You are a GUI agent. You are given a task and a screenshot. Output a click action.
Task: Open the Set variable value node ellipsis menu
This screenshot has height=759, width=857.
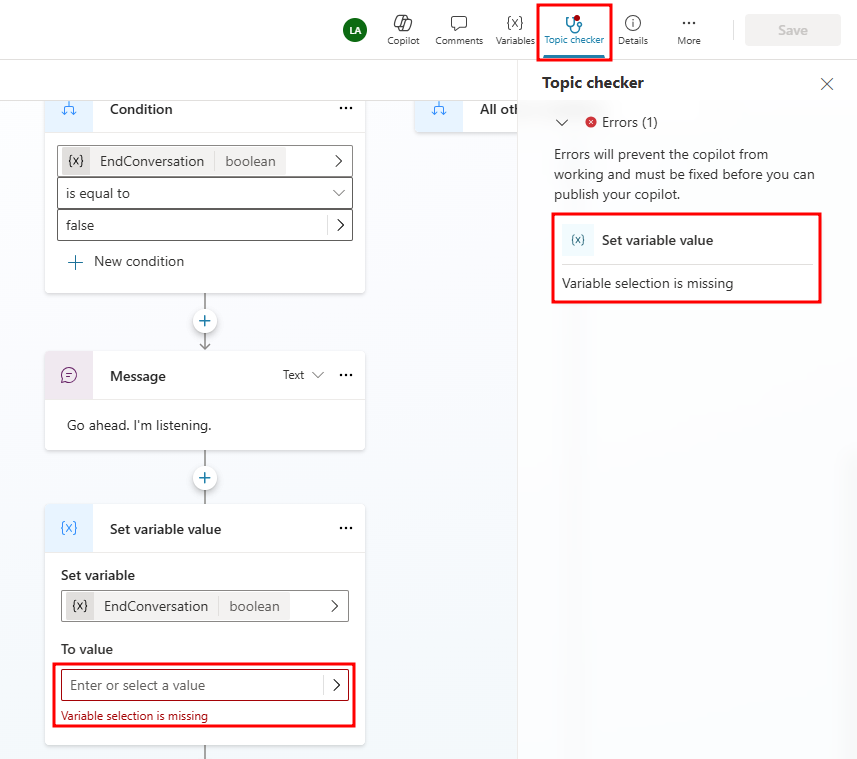point(345,528)
